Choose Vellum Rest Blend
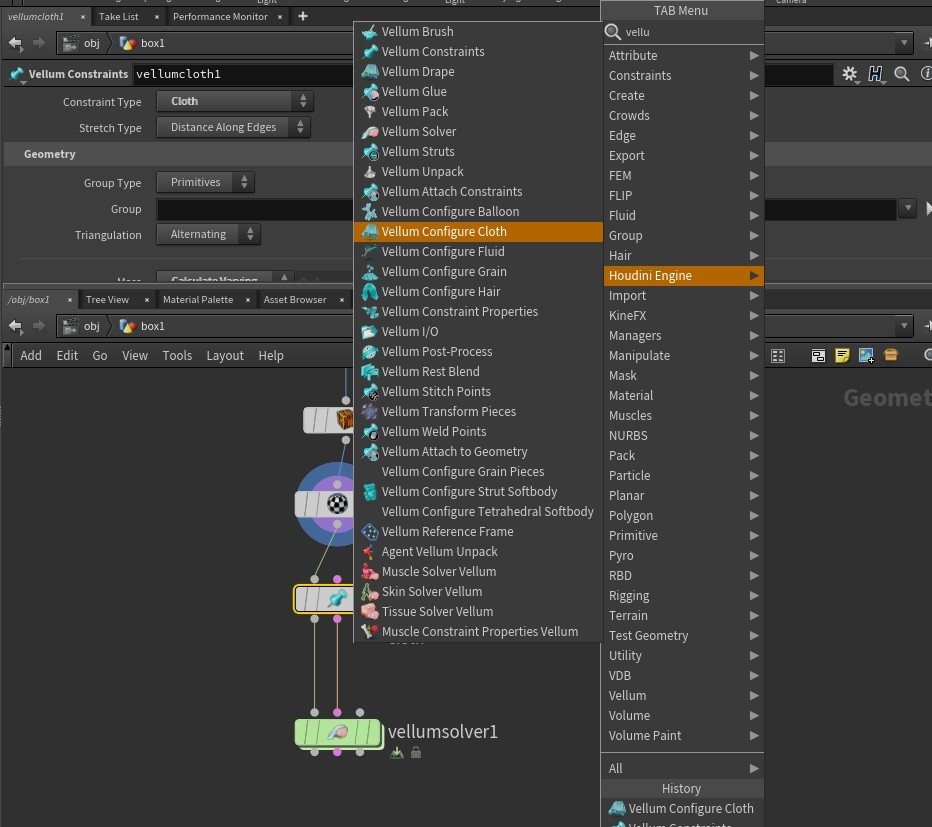The height and width of the screenshot is (827, 932). click(x=478, y=372)
